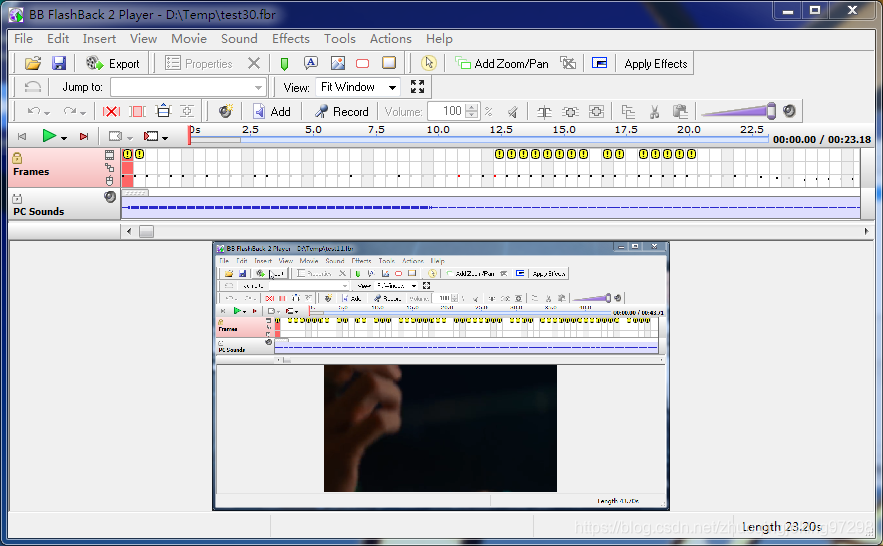Viewport: 883px width, 546px height.
Task: Open the Actions menu
Action: (391, 39)
